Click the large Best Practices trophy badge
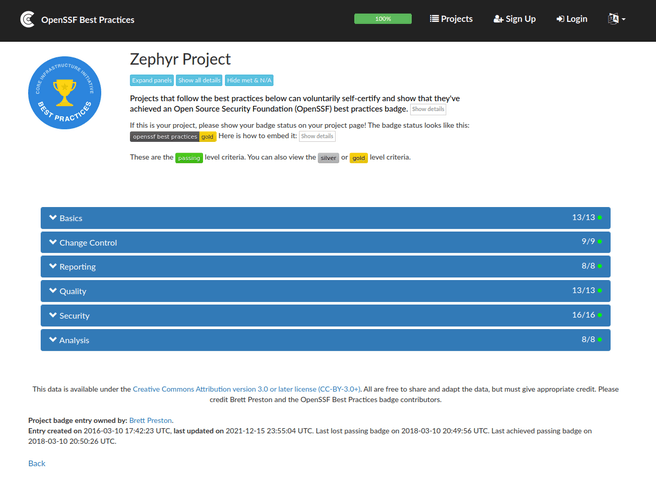This screenshot has height=485, width=656. pyautogui.click(x=64, y=93)
